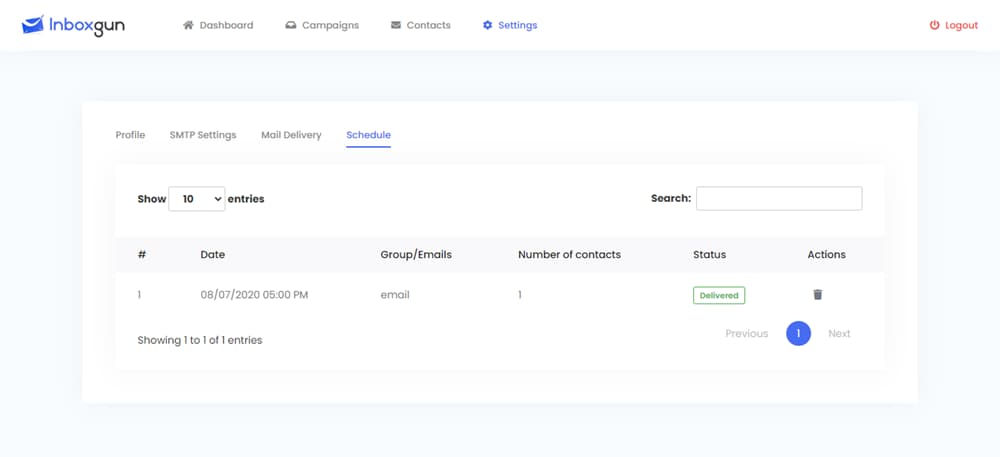
Task: Sort table by Date column header
Action: click(212, 254)
